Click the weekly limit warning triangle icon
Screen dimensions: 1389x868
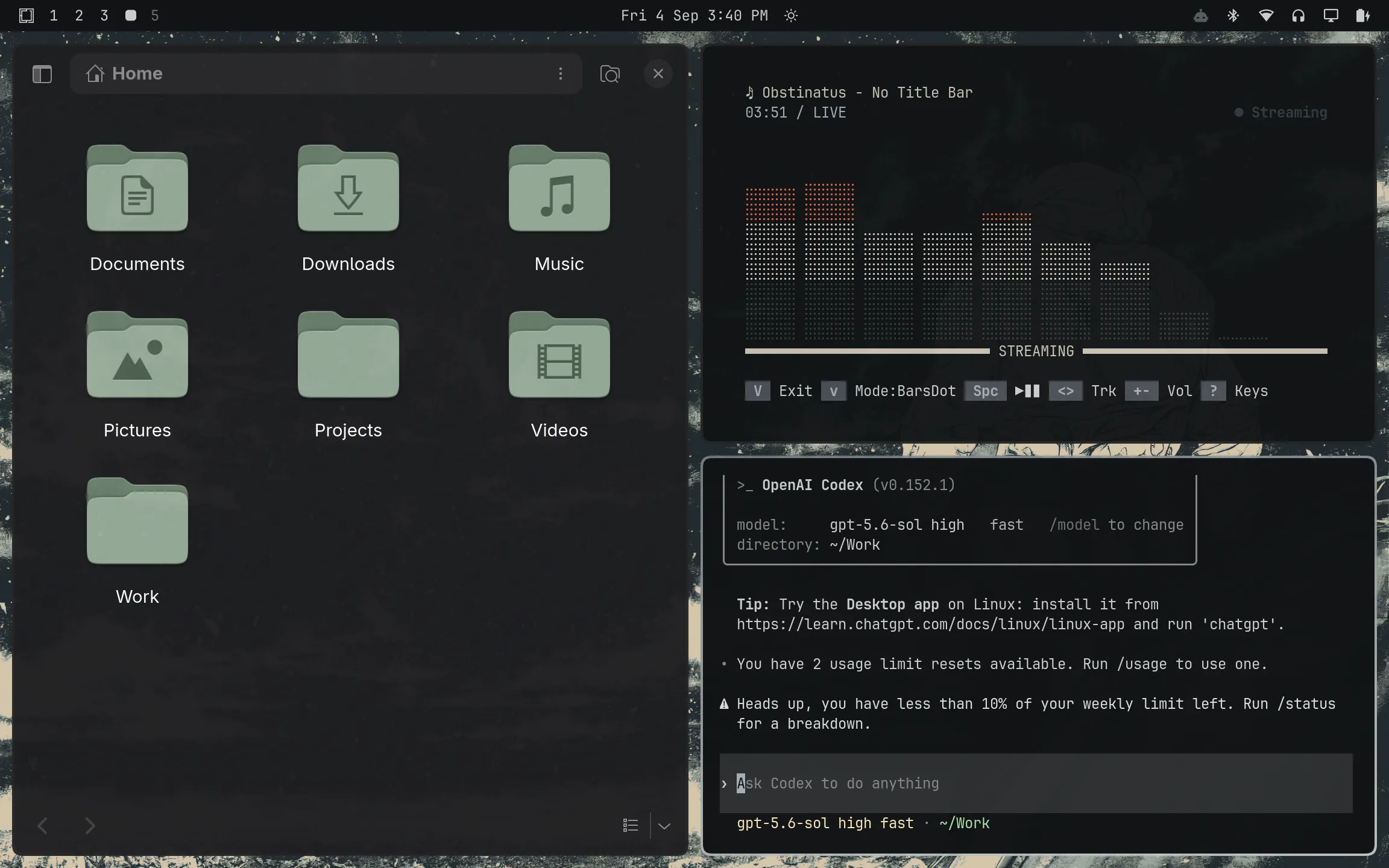point(724,704)
